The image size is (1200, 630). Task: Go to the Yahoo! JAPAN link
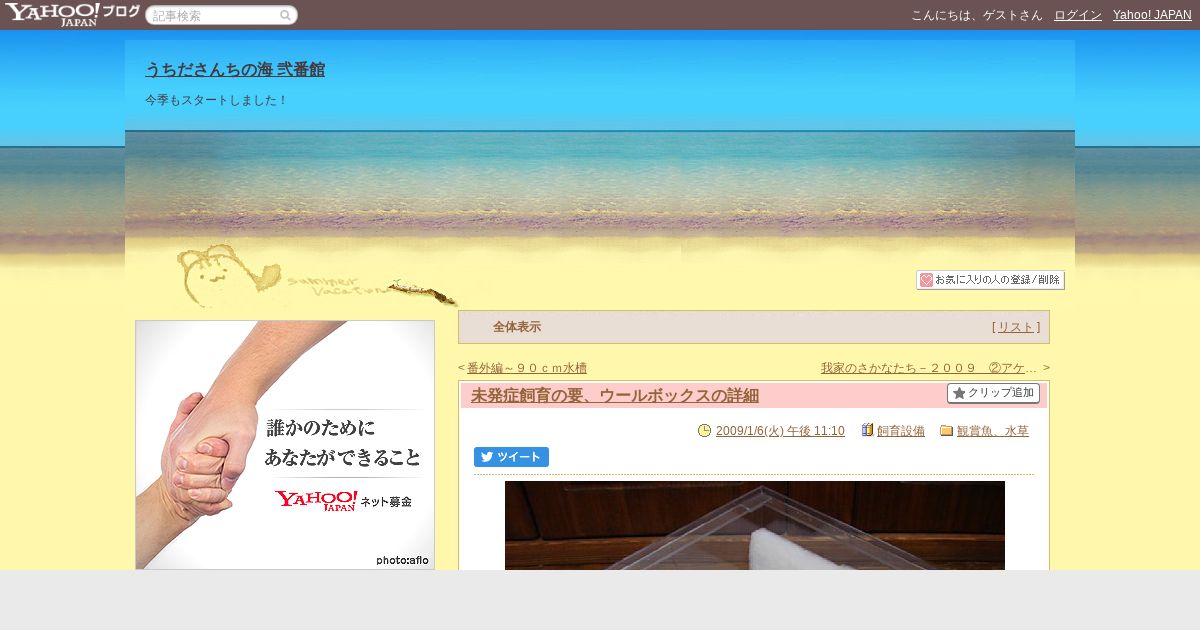(x=1152, y=15)
